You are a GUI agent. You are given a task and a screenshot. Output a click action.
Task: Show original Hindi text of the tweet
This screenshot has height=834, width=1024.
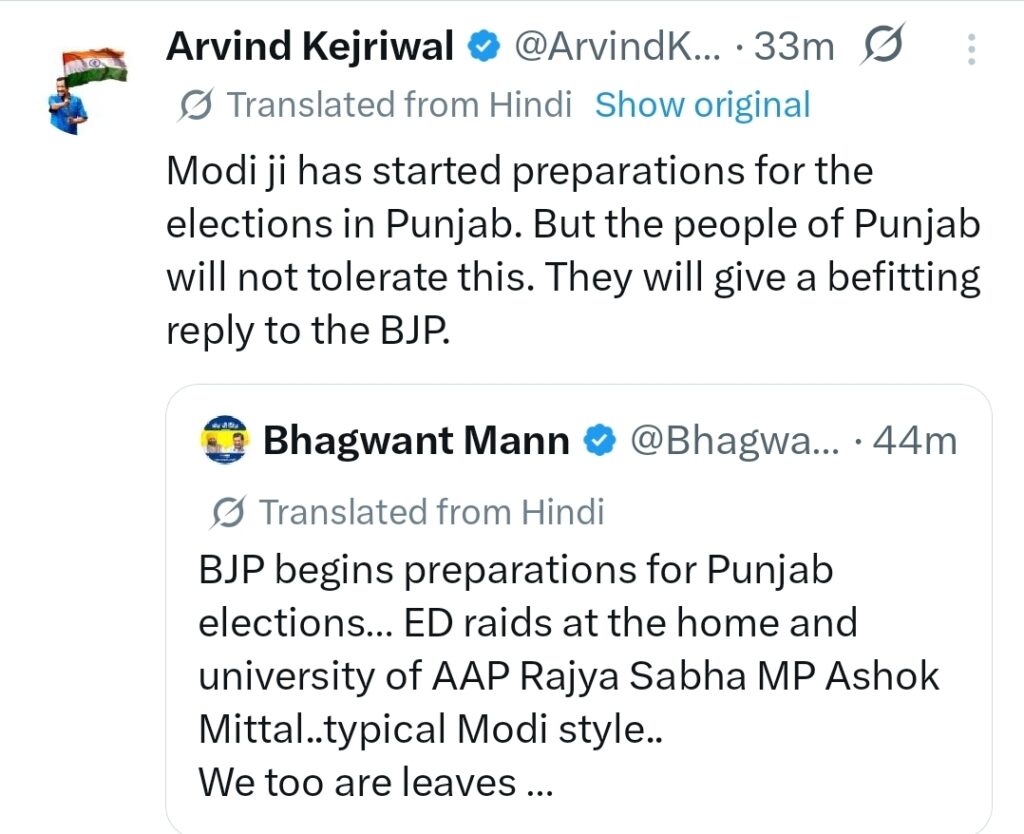pyautogui.click(x=702, y=104)
